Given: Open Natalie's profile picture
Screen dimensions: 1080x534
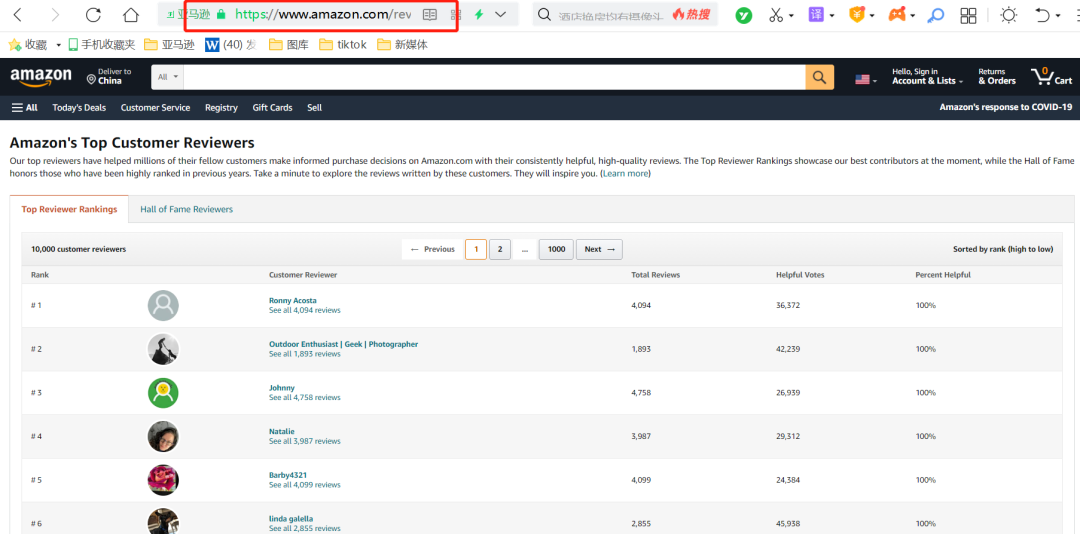Looking at the screenshot, I should pyautogui.click(x=163, y=436).
